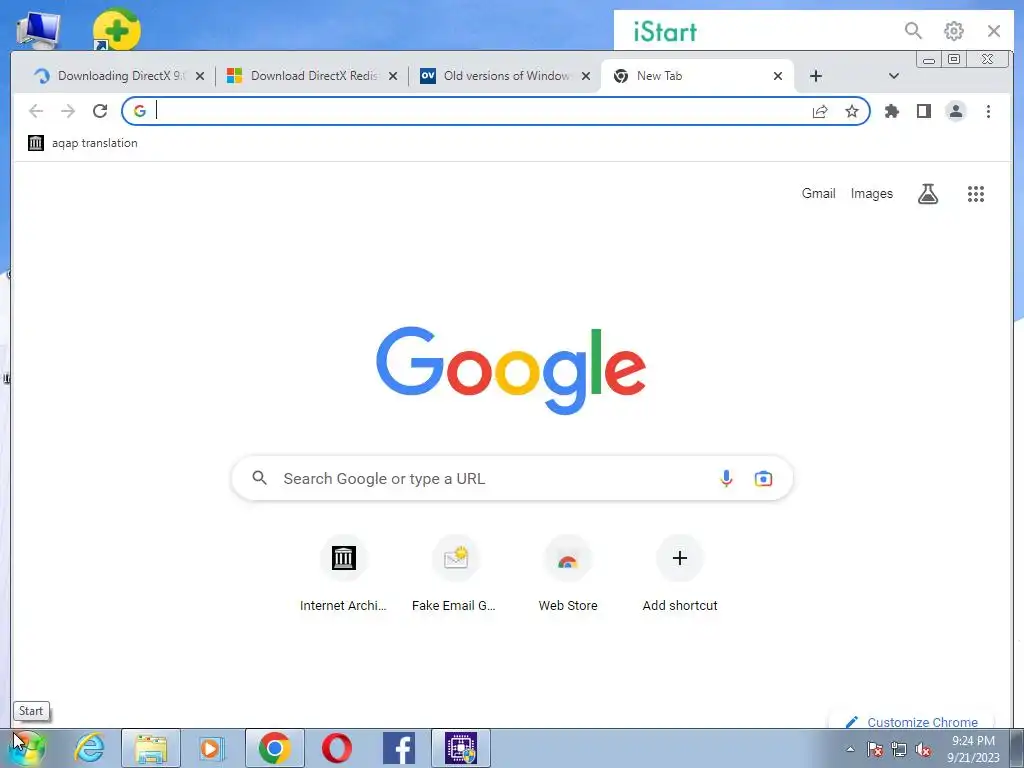Open the Search Labs flask icon
Screen dimensions: 1024x768
(x=927, y=194)
